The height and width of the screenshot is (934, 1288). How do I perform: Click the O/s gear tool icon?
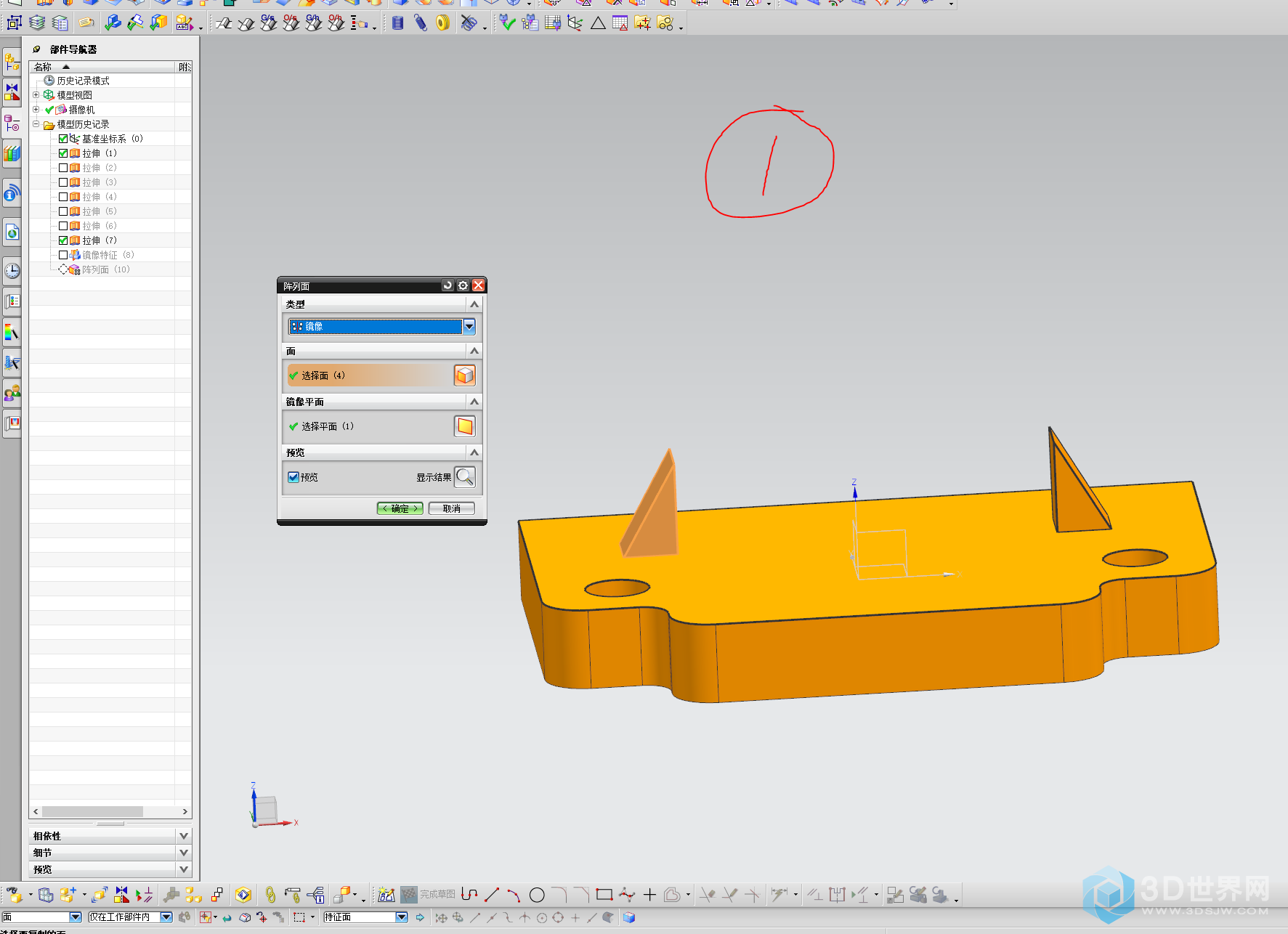[x=291, y=23]
